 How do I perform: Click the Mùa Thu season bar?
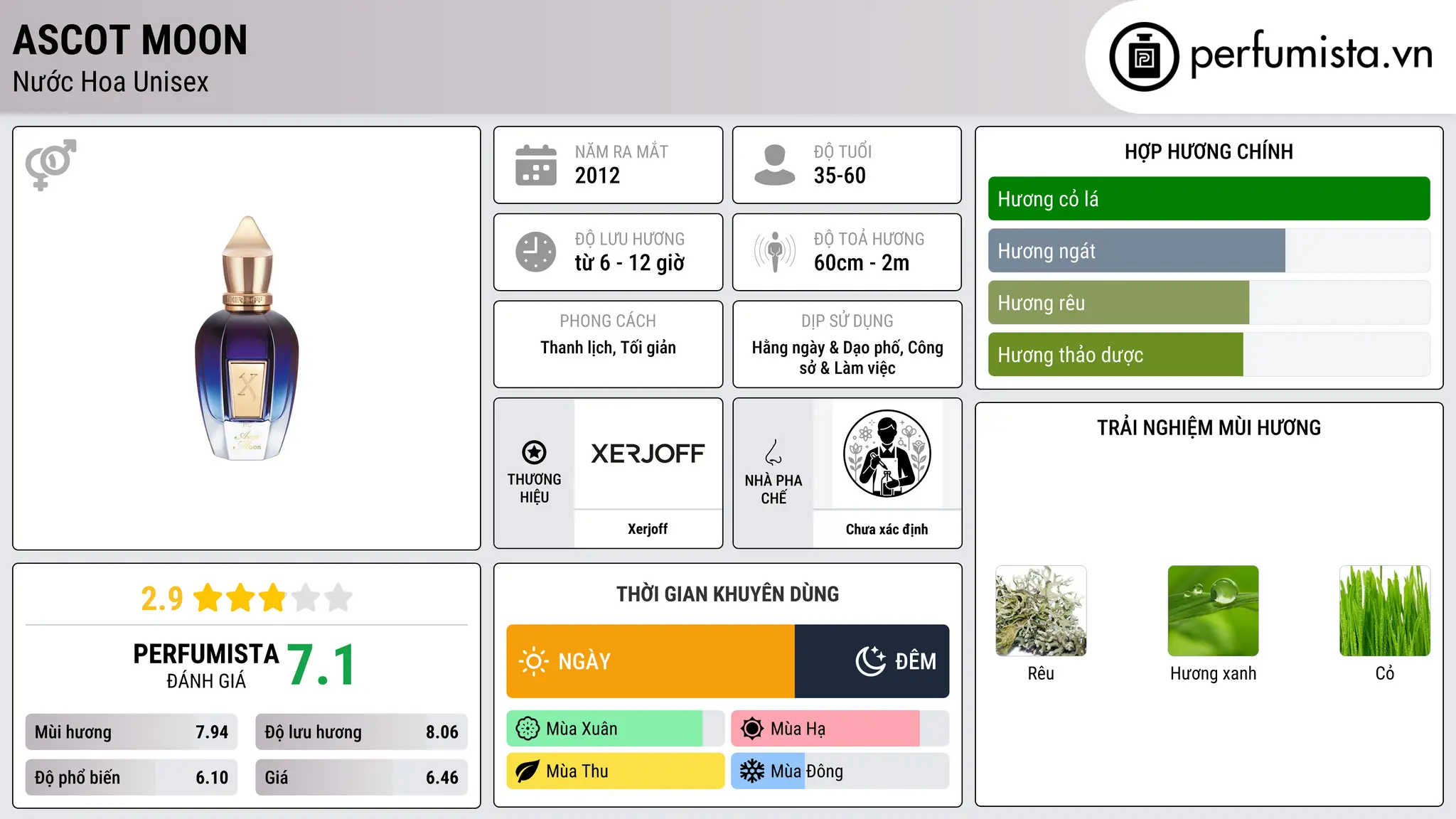(616, 771)
